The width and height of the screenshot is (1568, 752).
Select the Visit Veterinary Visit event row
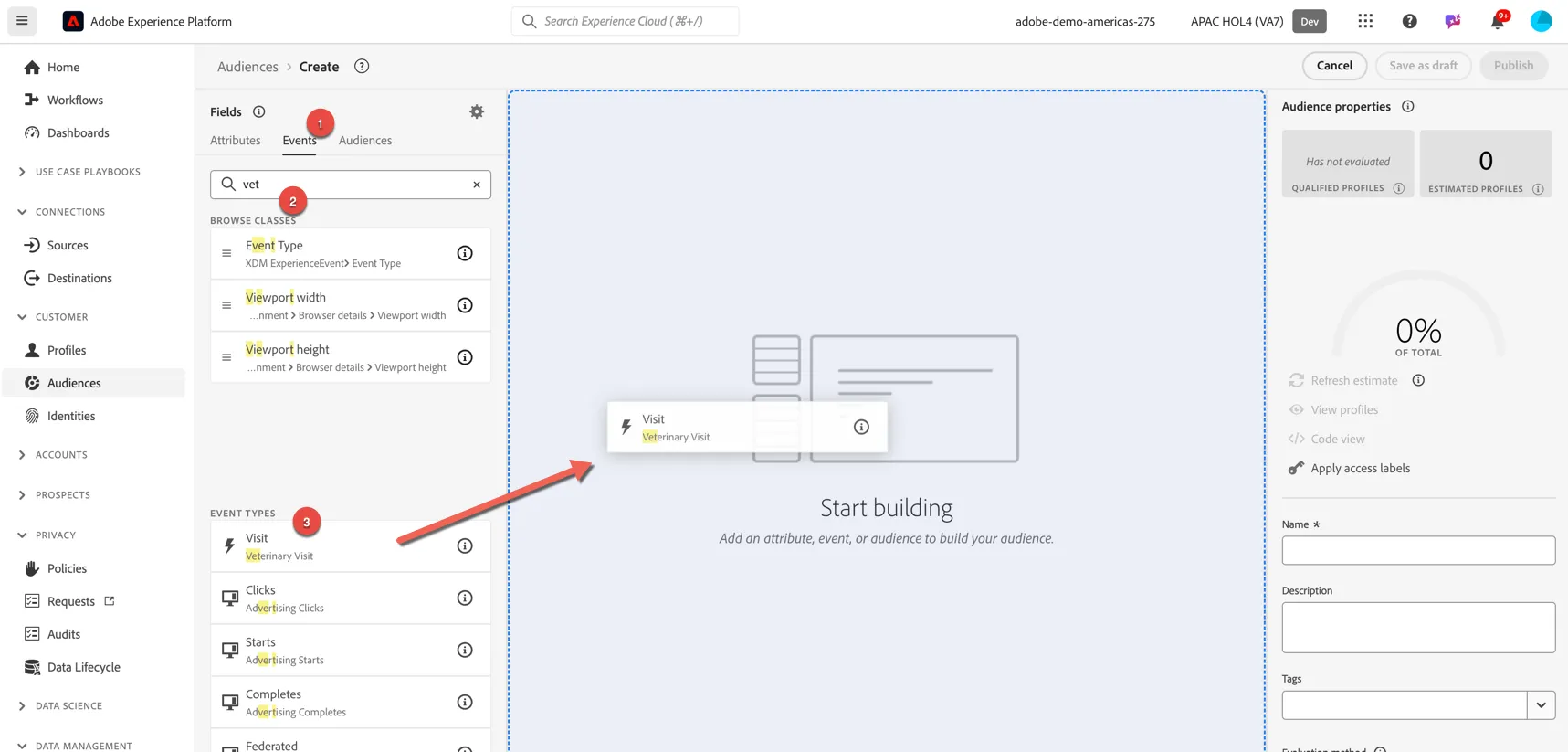(351, 546)
